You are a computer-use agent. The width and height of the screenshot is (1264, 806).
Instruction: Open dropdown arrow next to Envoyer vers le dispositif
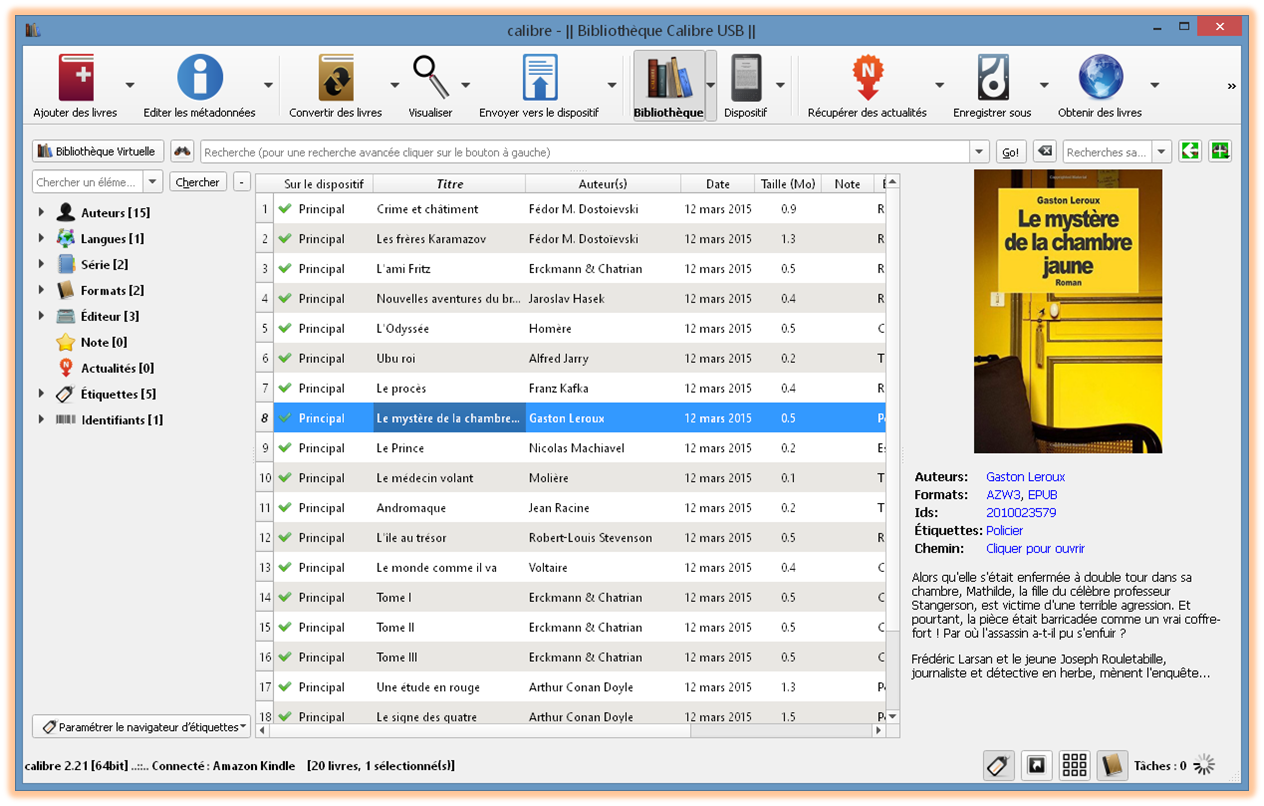coord(612,86)
